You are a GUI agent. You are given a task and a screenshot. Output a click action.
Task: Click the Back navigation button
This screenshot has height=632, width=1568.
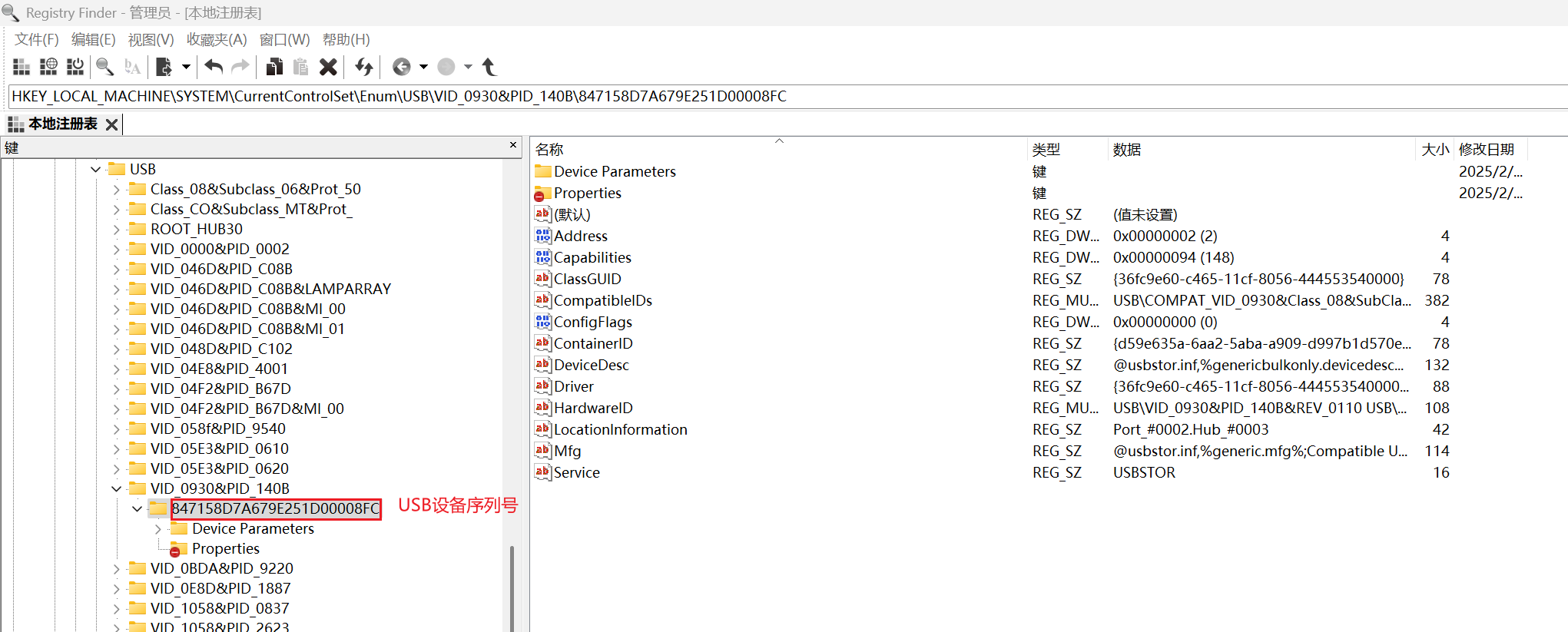401,68
